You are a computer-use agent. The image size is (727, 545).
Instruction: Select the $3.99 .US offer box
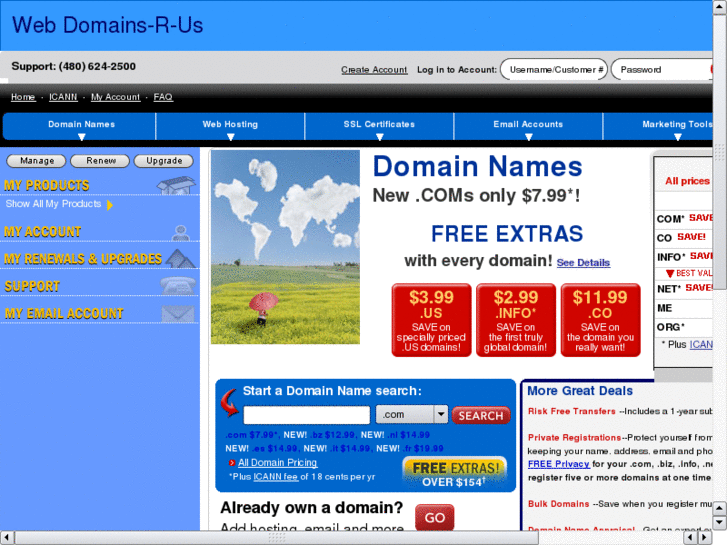coord(431,321)
